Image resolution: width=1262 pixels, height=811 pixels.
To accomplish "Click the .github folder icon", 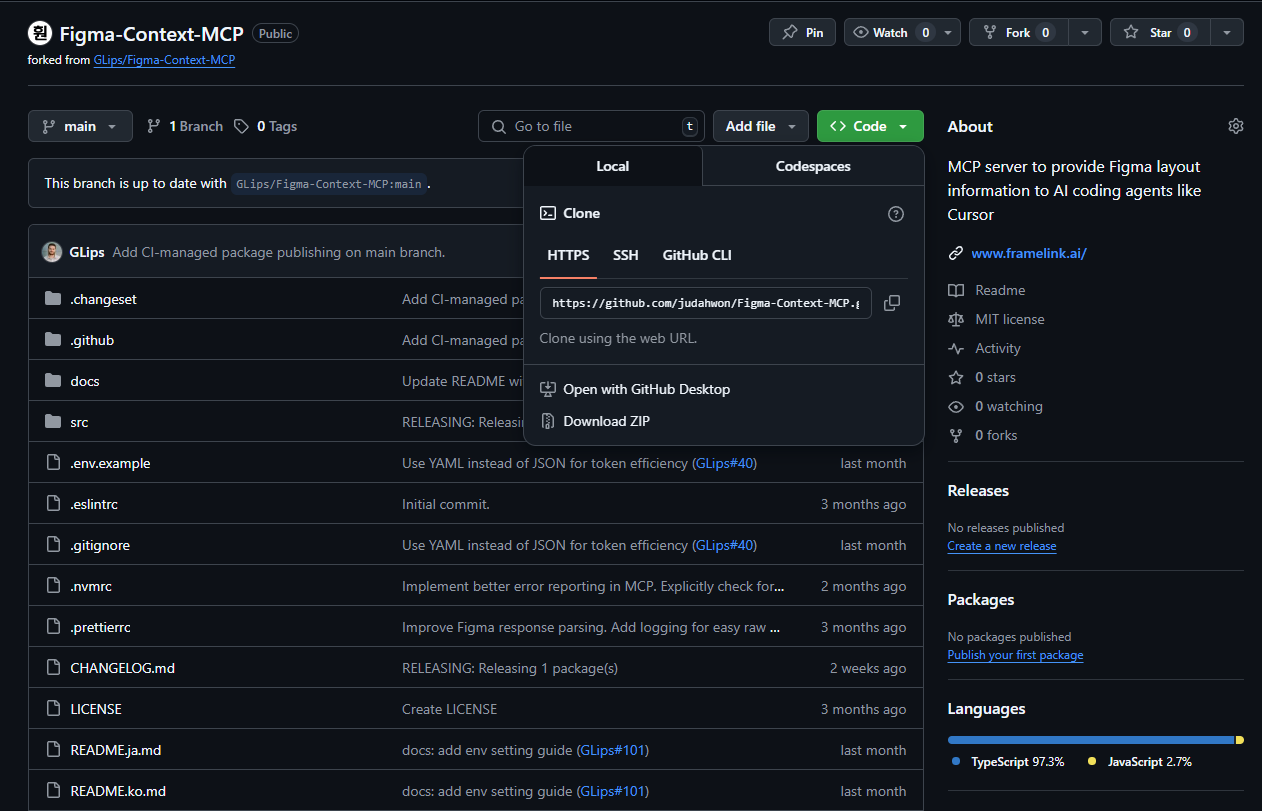I will [53, 340].
